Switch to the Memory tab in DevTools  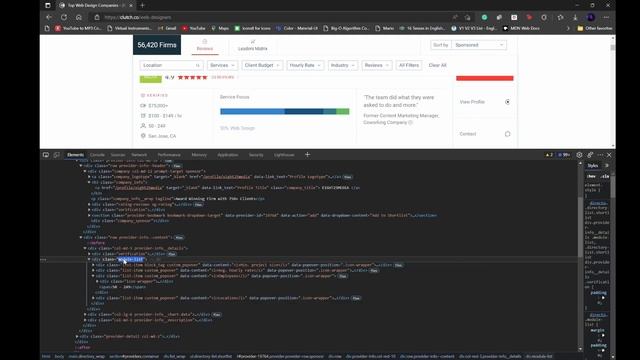click(199, 155)
